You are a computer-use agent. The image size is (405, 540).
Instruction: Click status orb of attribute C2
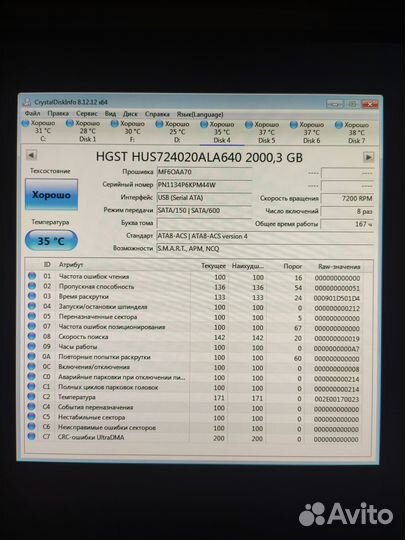tap(31, 397)
